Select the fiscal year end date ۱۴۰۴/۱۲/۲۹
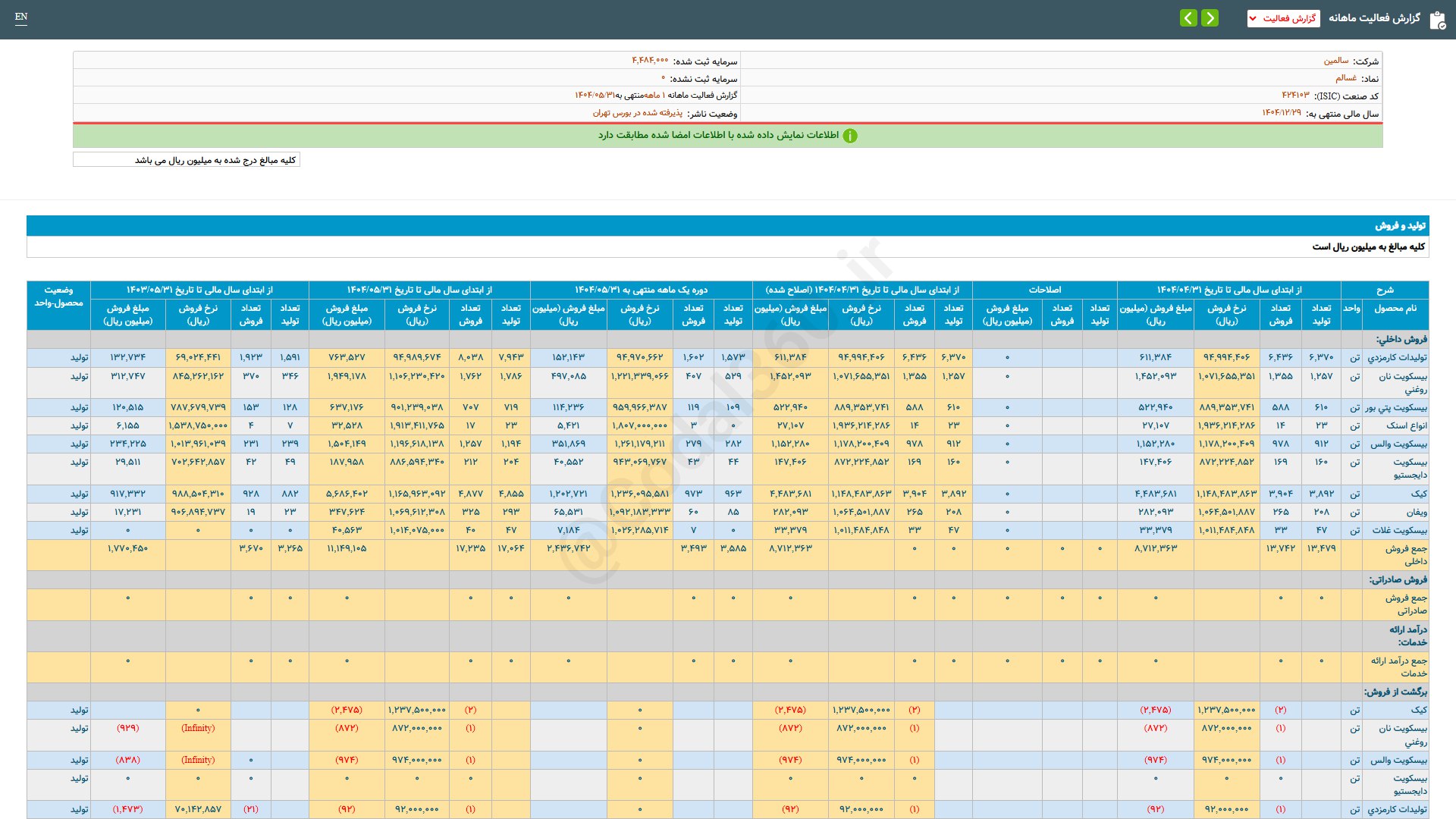1456x819 pixels. [x=1282, y=113]
